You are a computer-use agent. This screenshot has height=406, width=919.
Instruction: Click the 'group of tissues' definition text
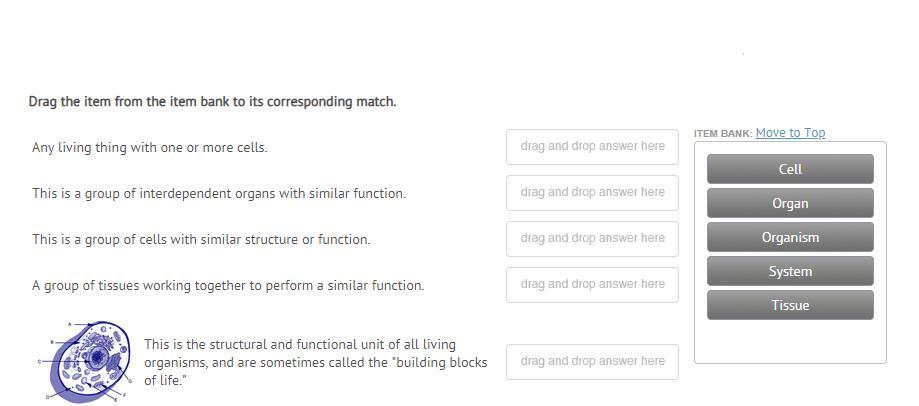point(228,285)
